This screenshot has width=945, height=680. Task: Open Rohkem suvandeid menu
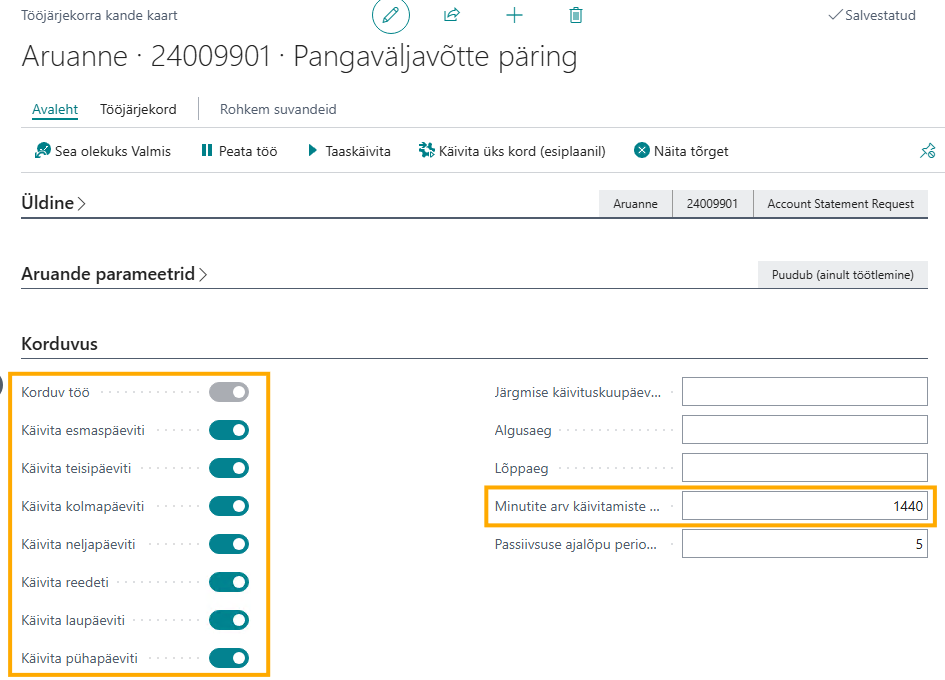click(x=278, y=109)
